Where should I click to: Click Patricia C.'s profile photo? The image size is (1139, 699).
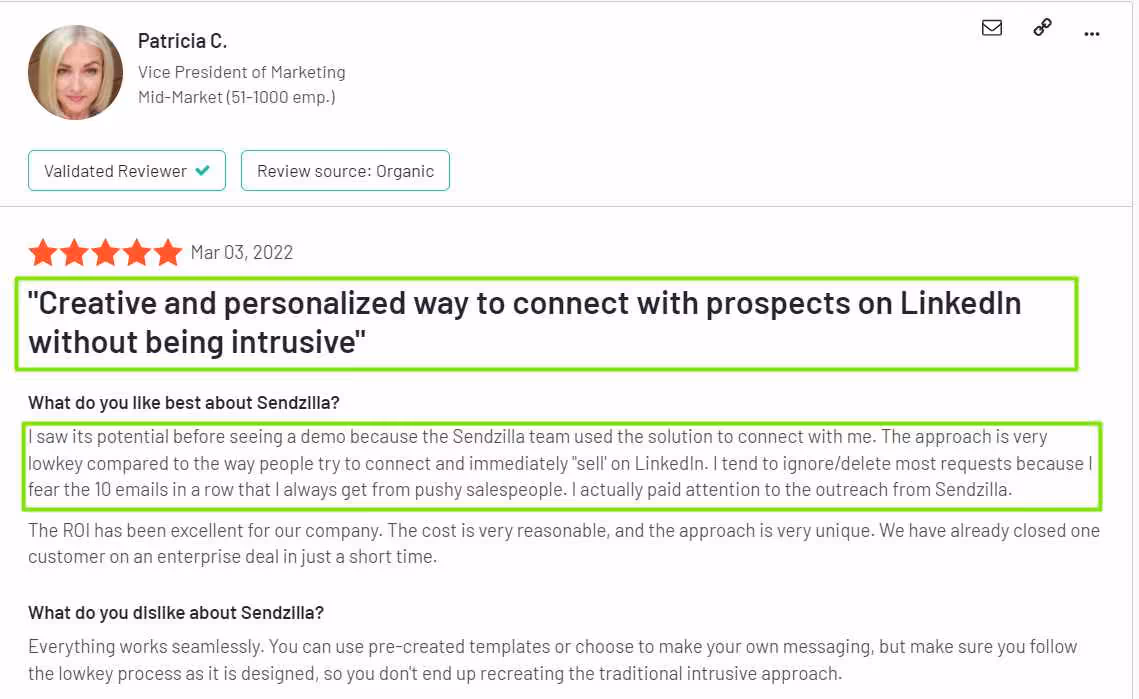tap(75, 71)
